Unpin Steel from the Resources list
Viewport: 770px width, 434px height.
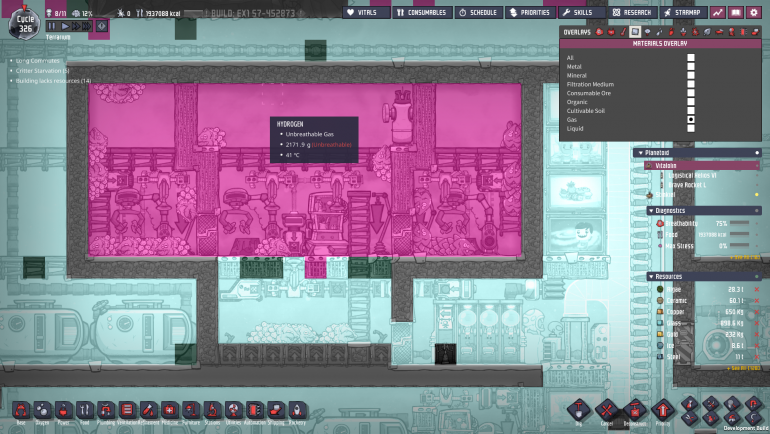coord(756,356)
